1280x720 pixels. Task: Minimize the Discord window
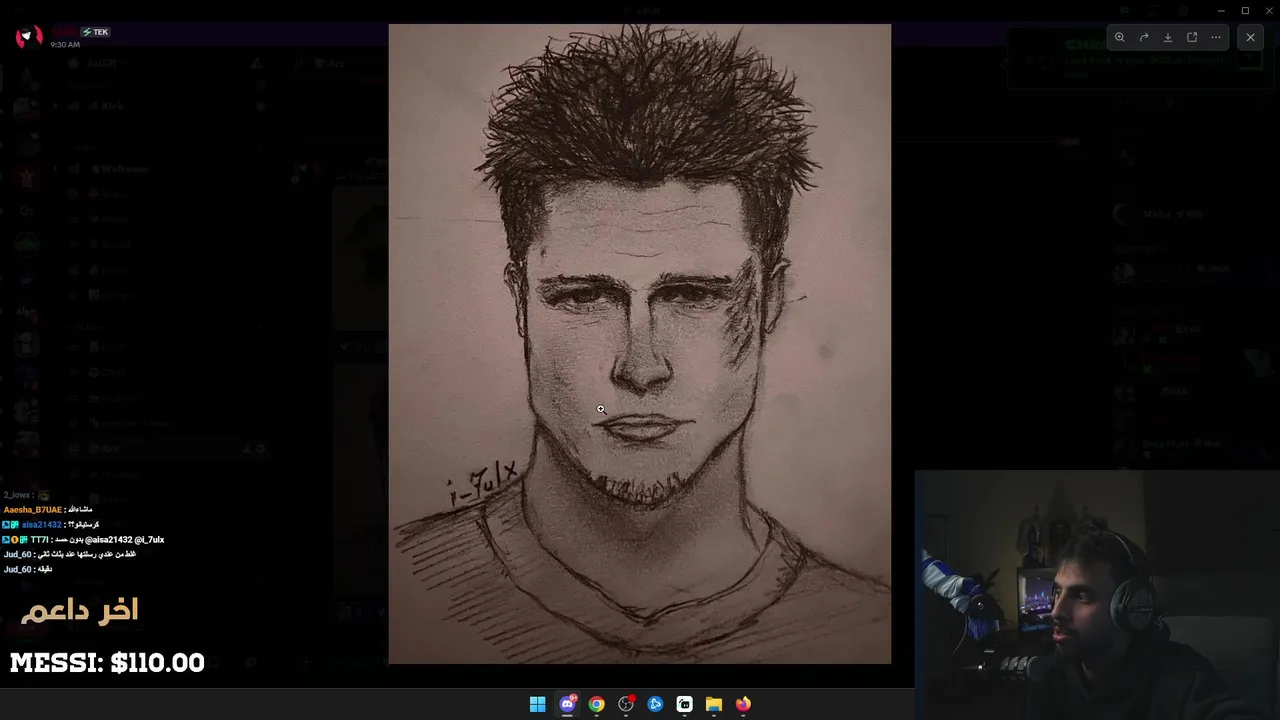pyautogui.click(x=1221, y=10)
